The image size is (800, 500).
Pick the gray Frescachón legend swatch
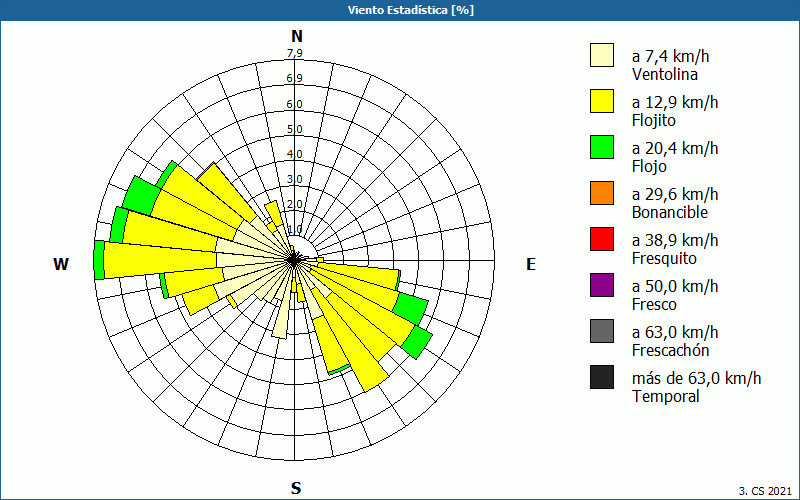coord(602,331)
